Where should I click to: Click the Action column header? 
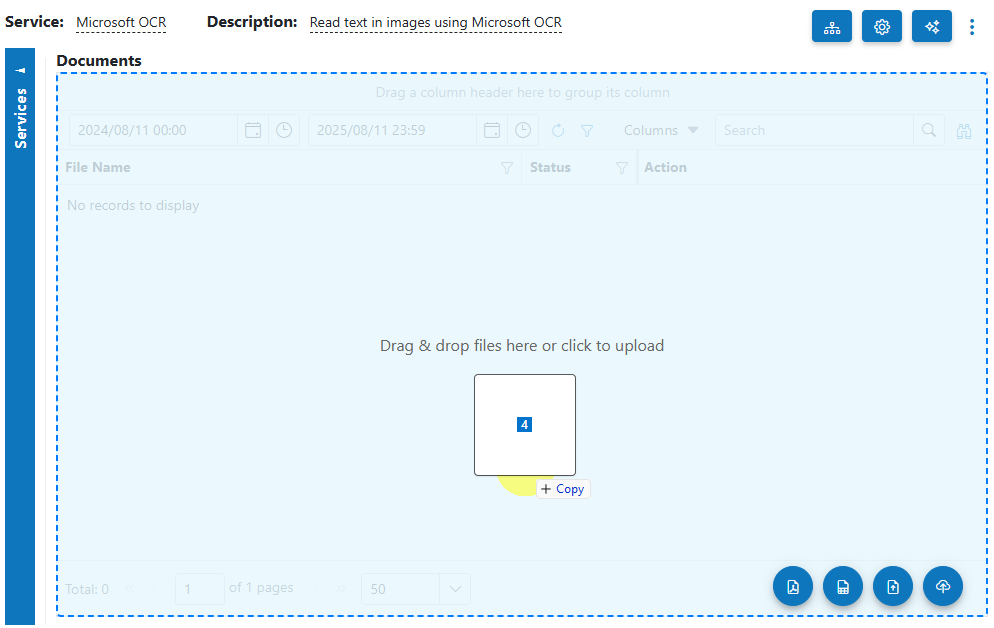(666, 167)
